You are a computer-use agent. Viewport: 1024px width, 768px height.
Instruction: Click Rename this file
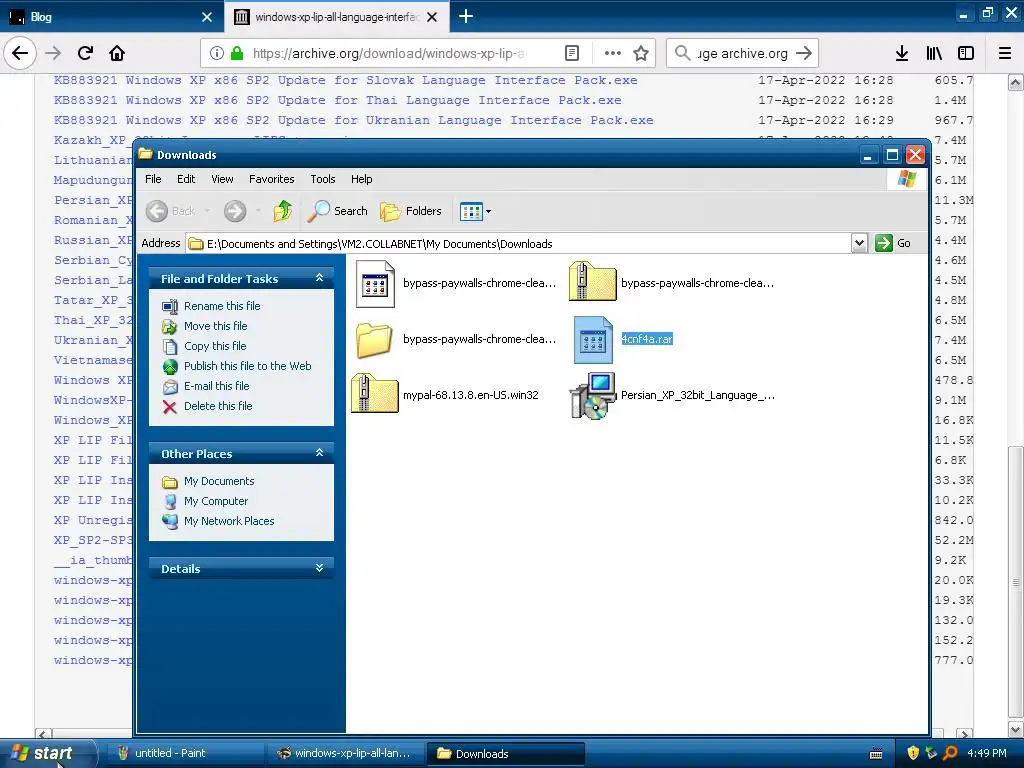click(222, 306)
